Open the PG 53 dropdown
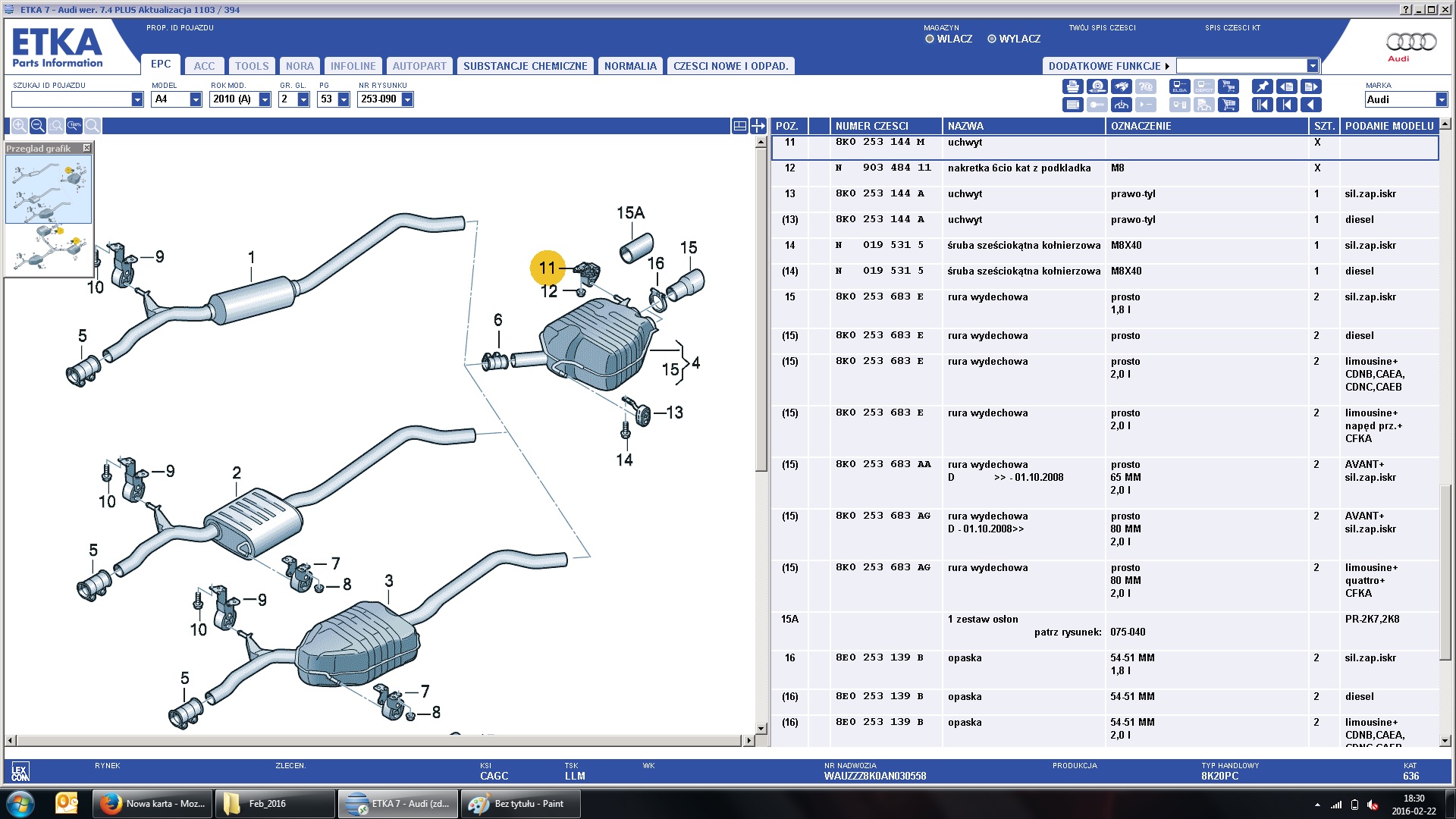Image resolution: width=1456 pixels, height=819 pixels. click(x=344, y=99)
